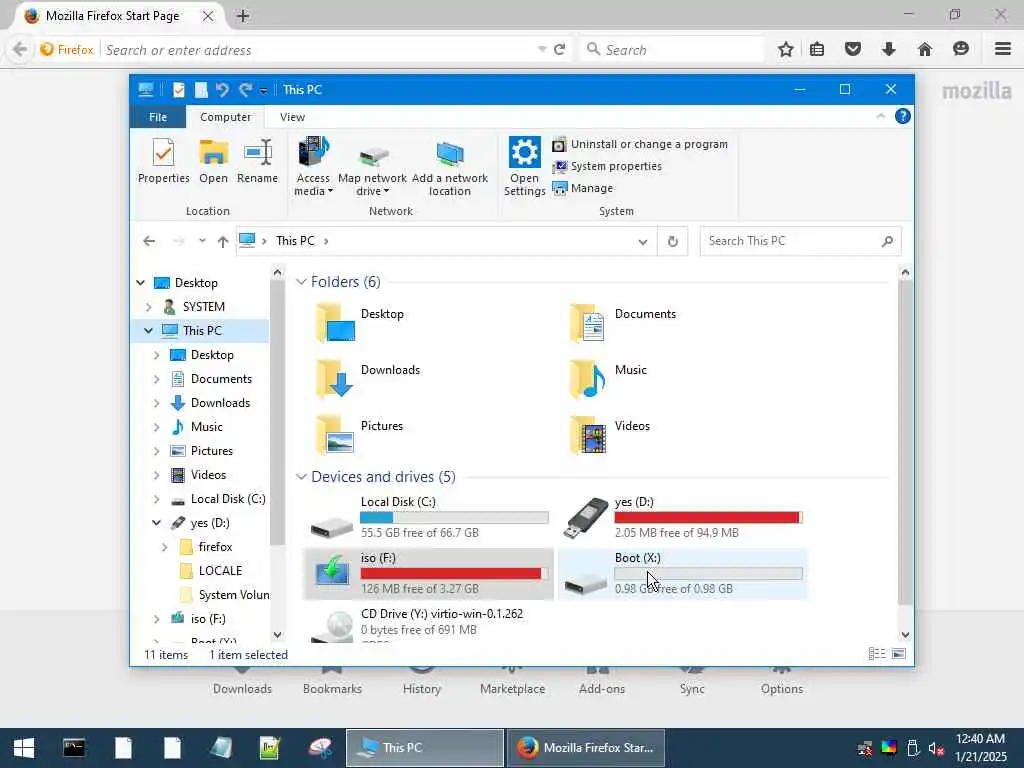
Task: Switch to the Computer ribbon tab
Action: 225,117
